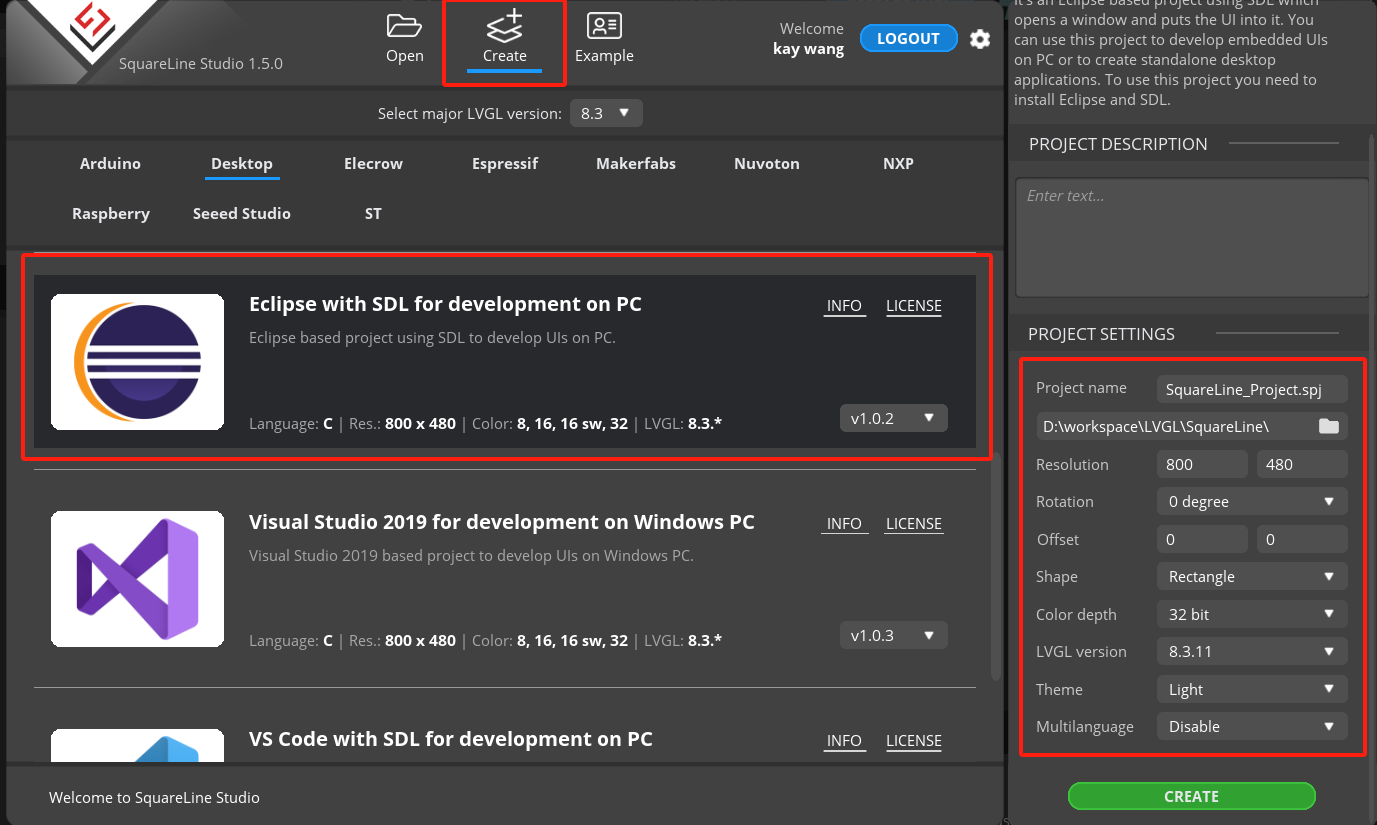1377x825 pixels.
Task: Open the Example projects icon
Action: tap(604, 25)
